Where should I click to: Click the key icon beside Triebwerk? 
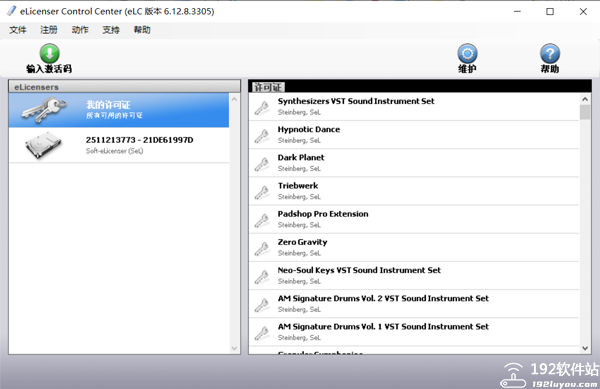[x=262, y=193]
